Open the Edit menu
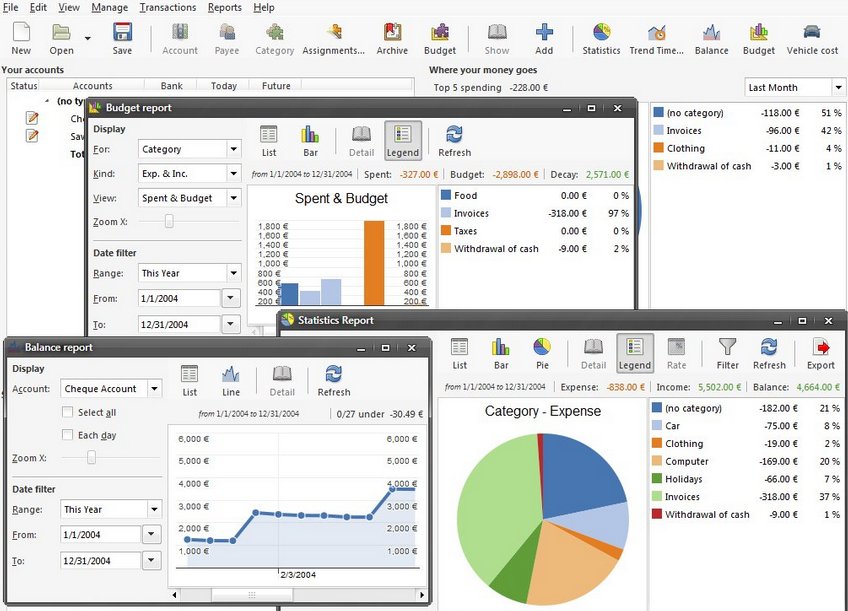This screenshot has width=848, height=611. coord(38,8)
